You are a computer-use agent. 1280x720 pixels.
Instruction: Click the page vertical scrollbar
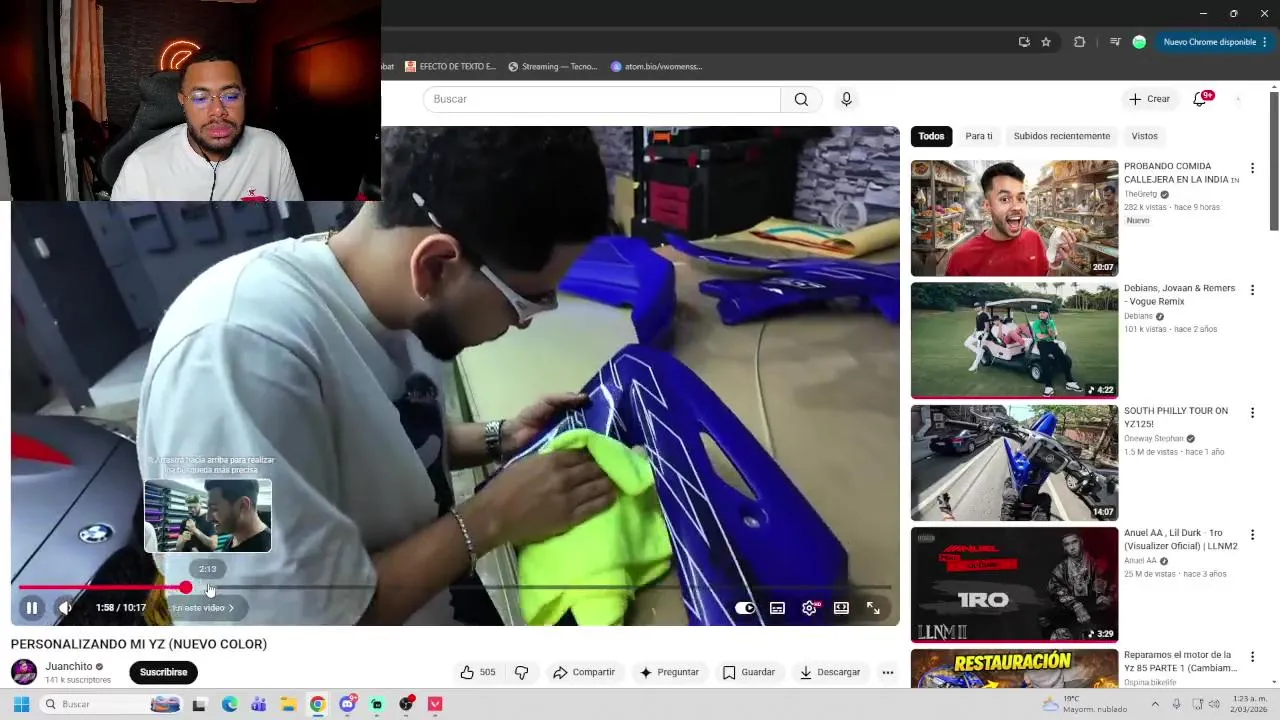click(x=1274, y=160)
